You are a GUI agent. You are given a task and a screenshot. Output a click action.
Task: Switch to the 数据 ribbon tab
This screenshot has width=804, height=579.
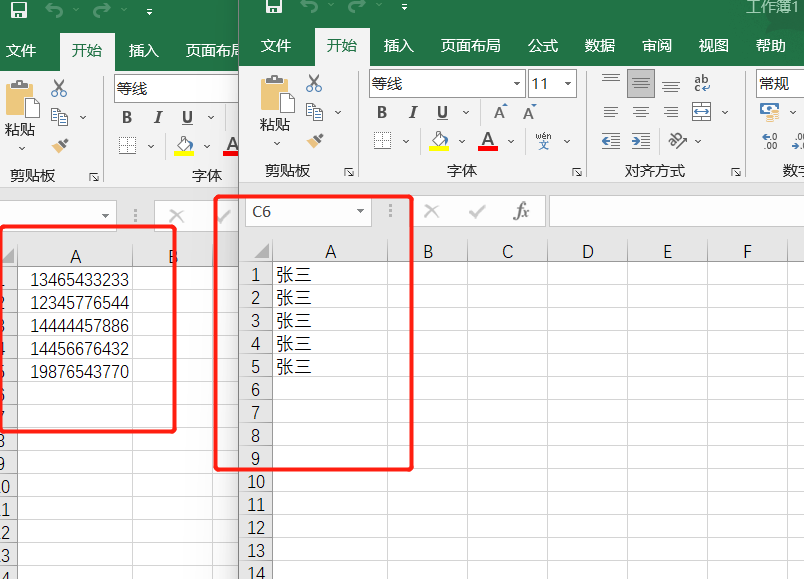(x=599, y=45)
